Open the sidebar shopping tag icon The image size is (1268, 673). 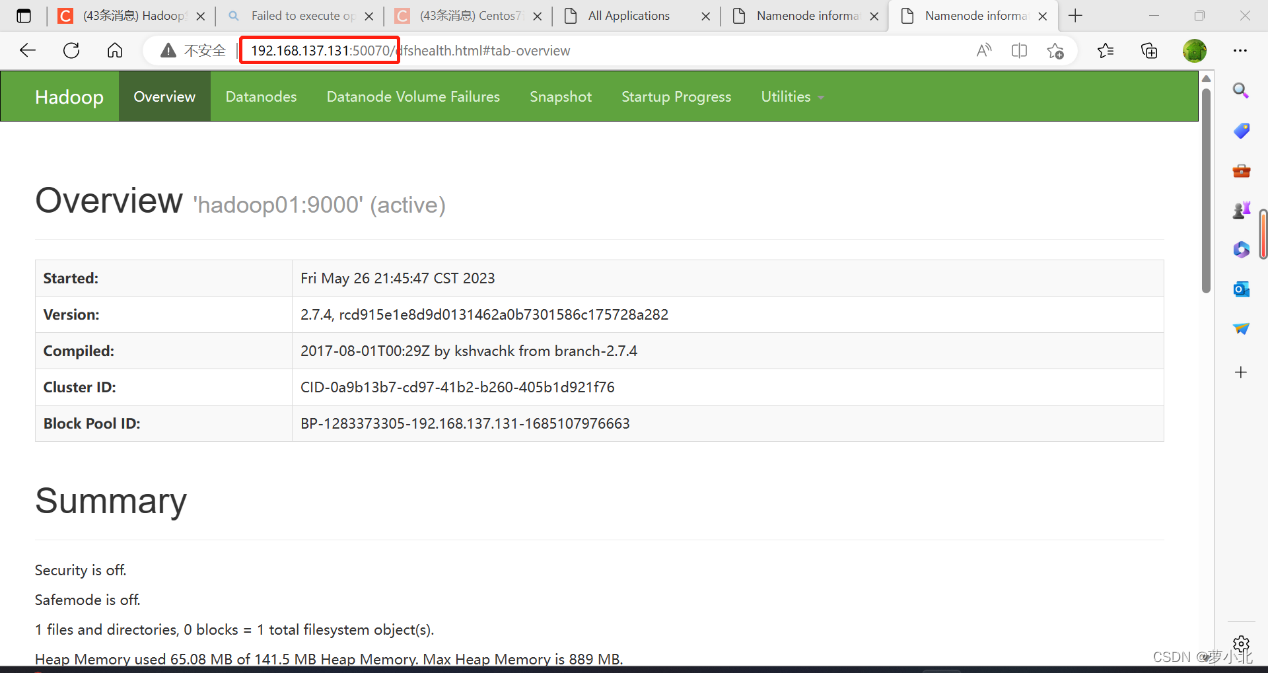point(1241,131)
